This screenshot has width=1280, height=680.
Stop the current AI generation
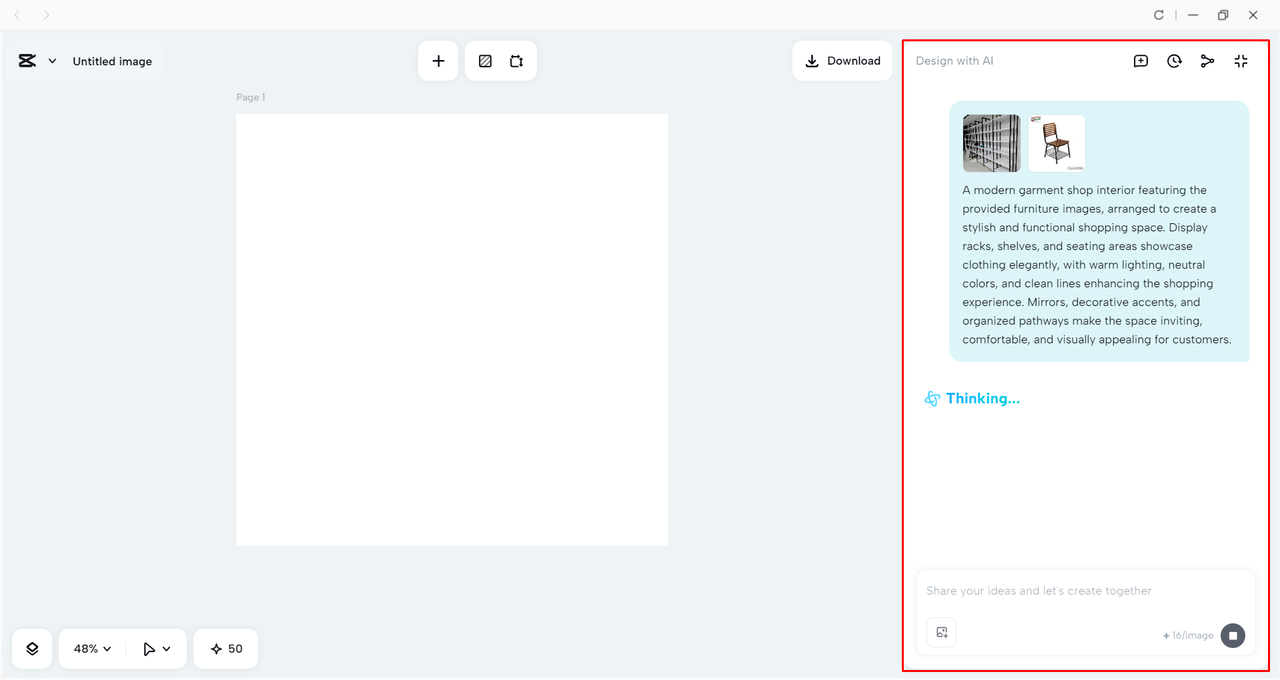(x=1232, y=635)
